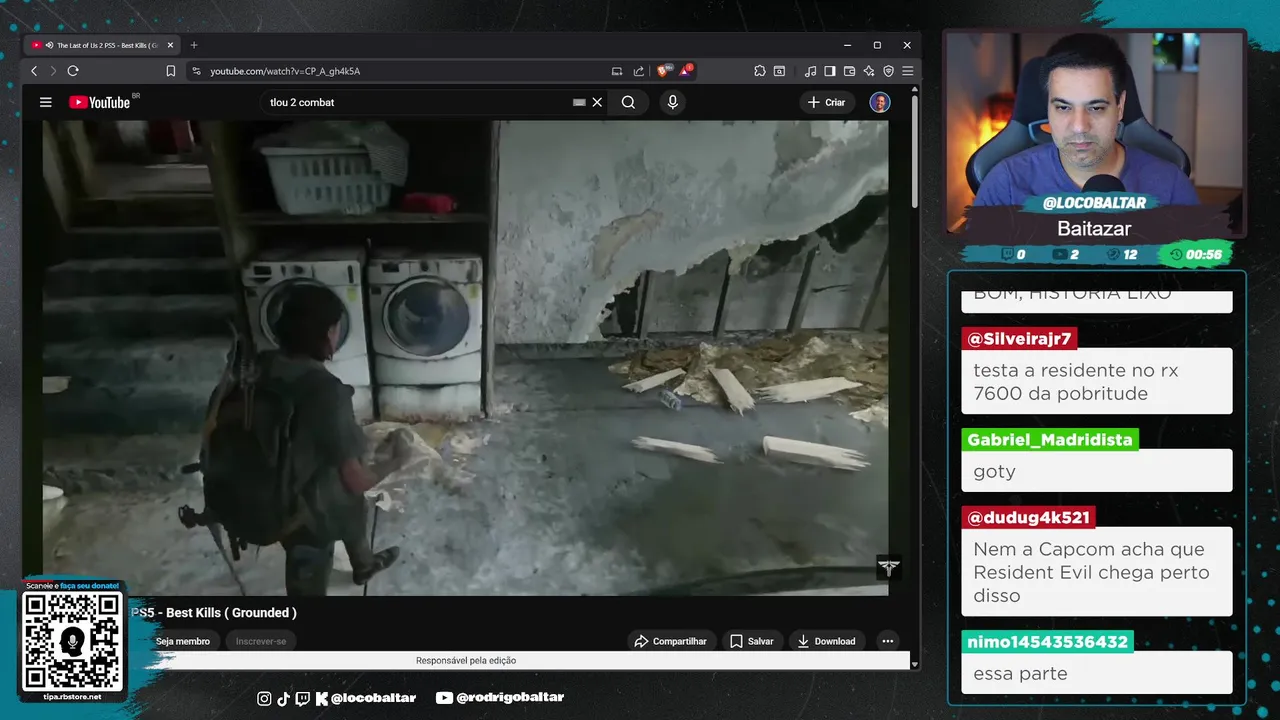This screenshot has height=720, width=1280.
Task: Click the page vertical scrollbar thumb
Action: pyautogui.click(x=914, y=150)
